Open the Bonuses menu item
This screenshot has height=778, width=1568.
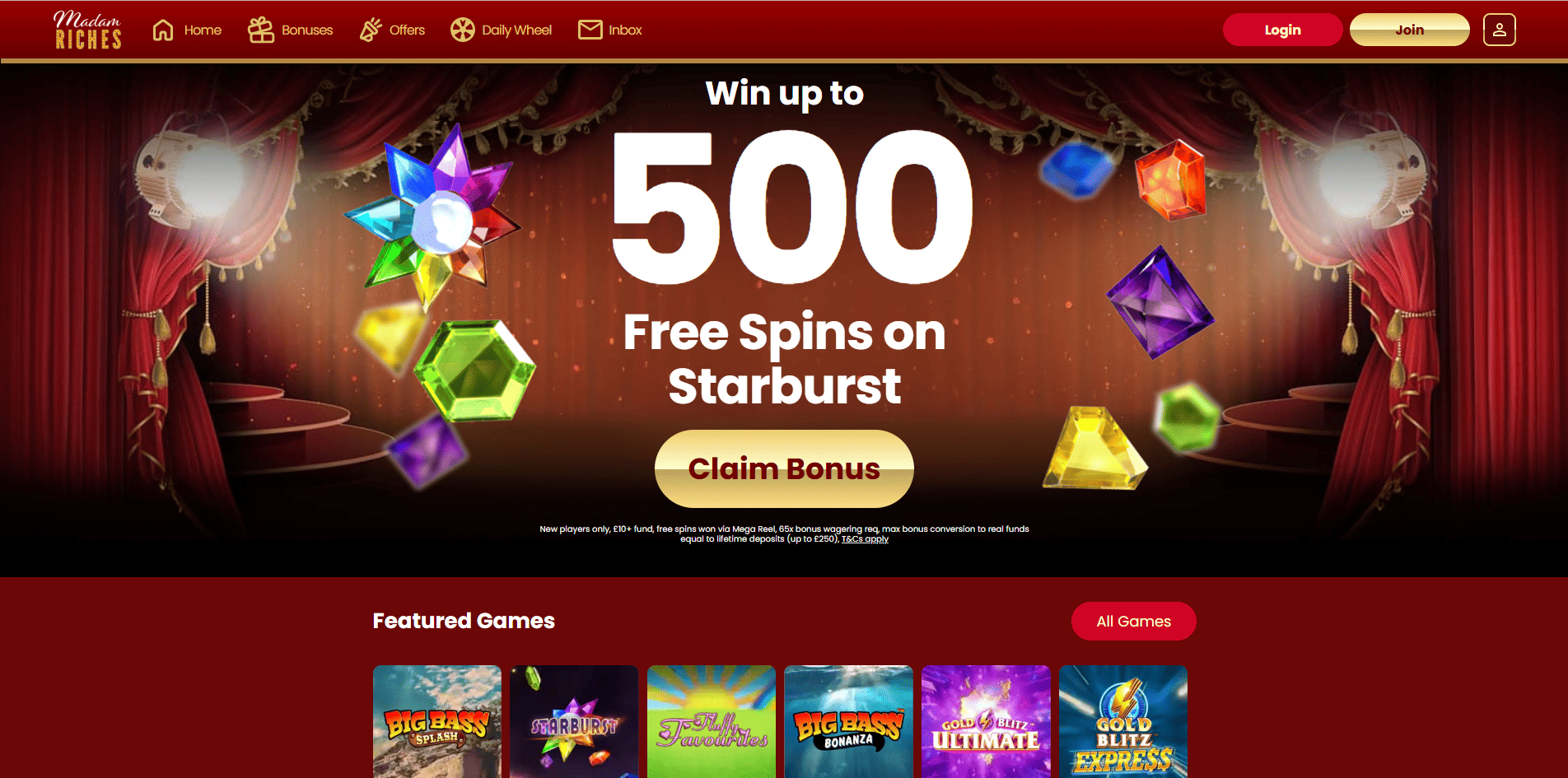[x=291, y=30]
